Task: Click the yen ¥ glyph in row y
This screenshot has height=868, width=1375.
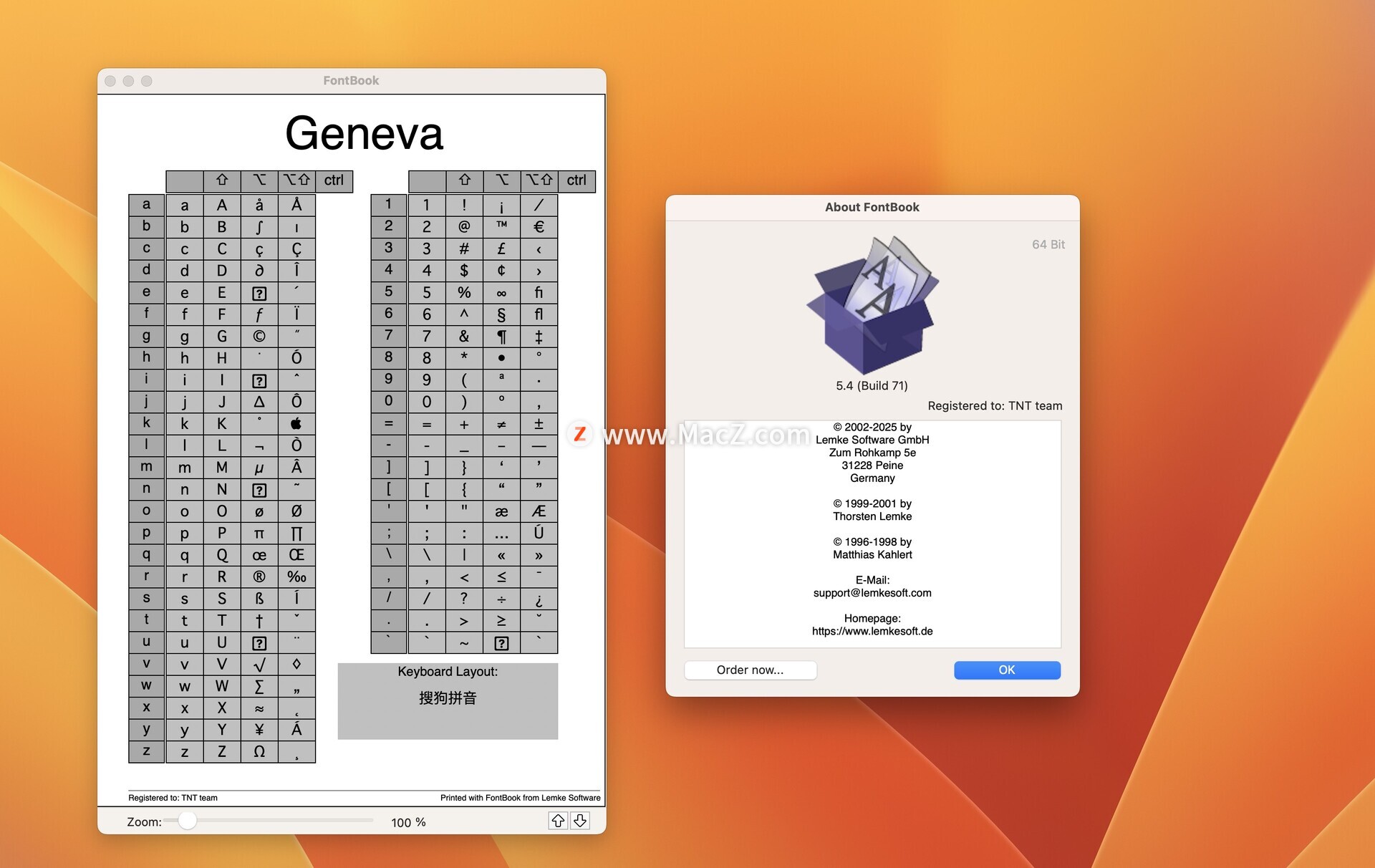Action: coord(259,730)
